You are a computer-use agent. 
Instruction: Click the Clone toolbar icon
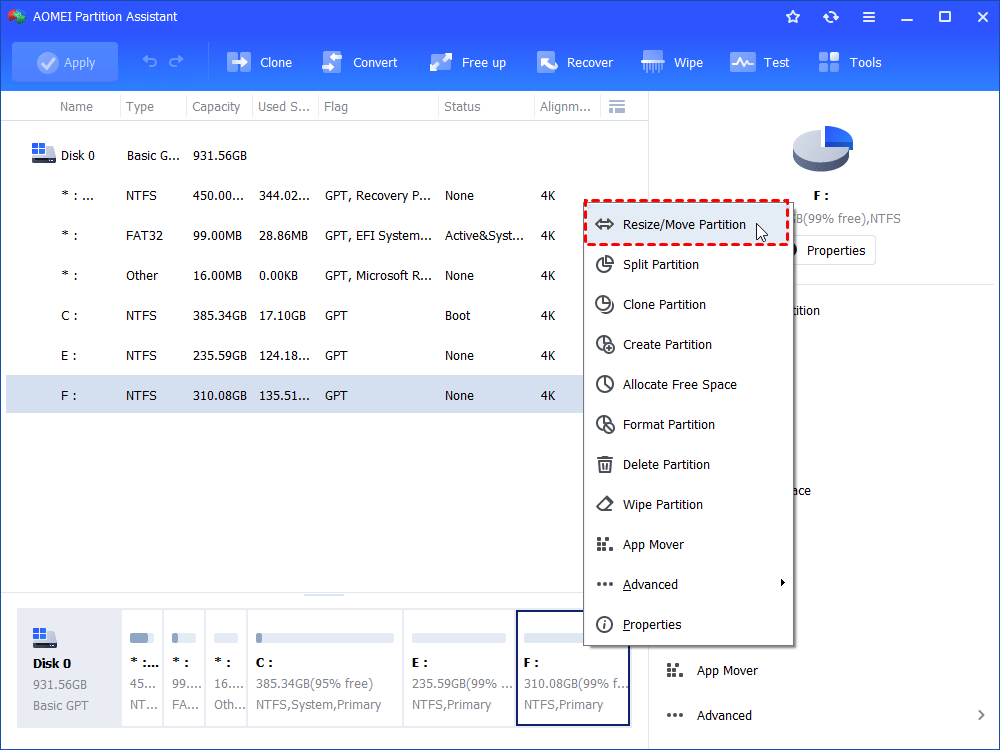click(259, 61)
